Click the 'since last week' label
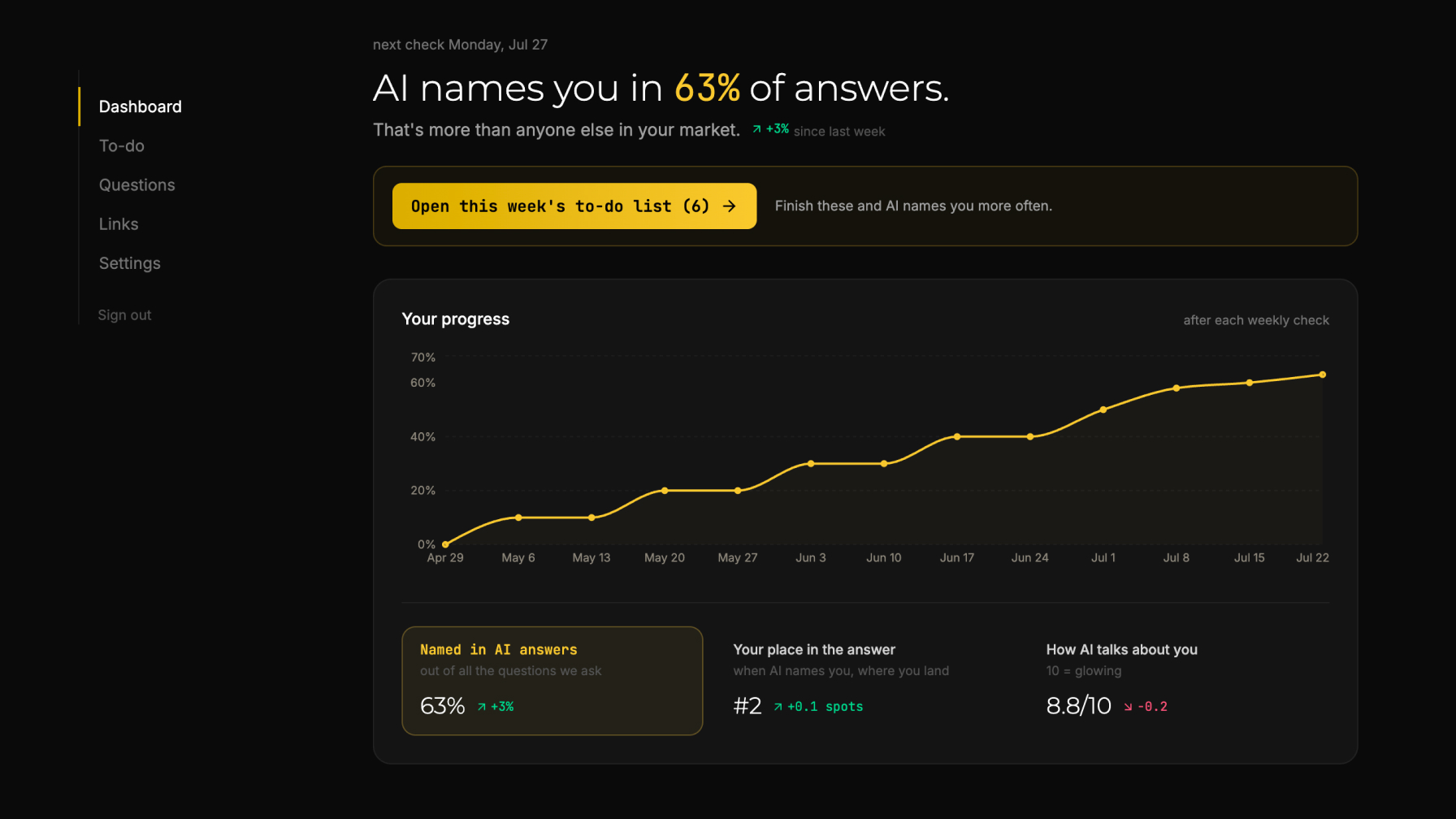1456x819 pixels. click(x=839, y=132)
